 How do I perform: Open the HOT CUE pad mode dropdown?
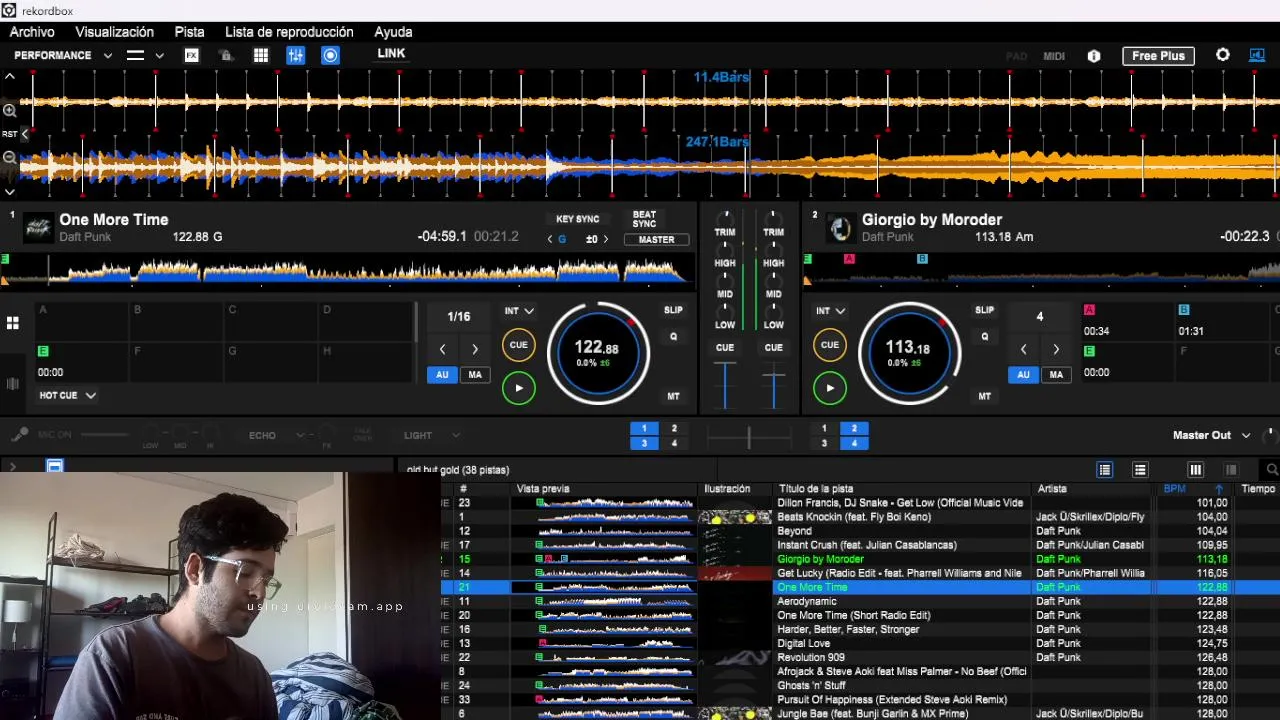(67, 396)
